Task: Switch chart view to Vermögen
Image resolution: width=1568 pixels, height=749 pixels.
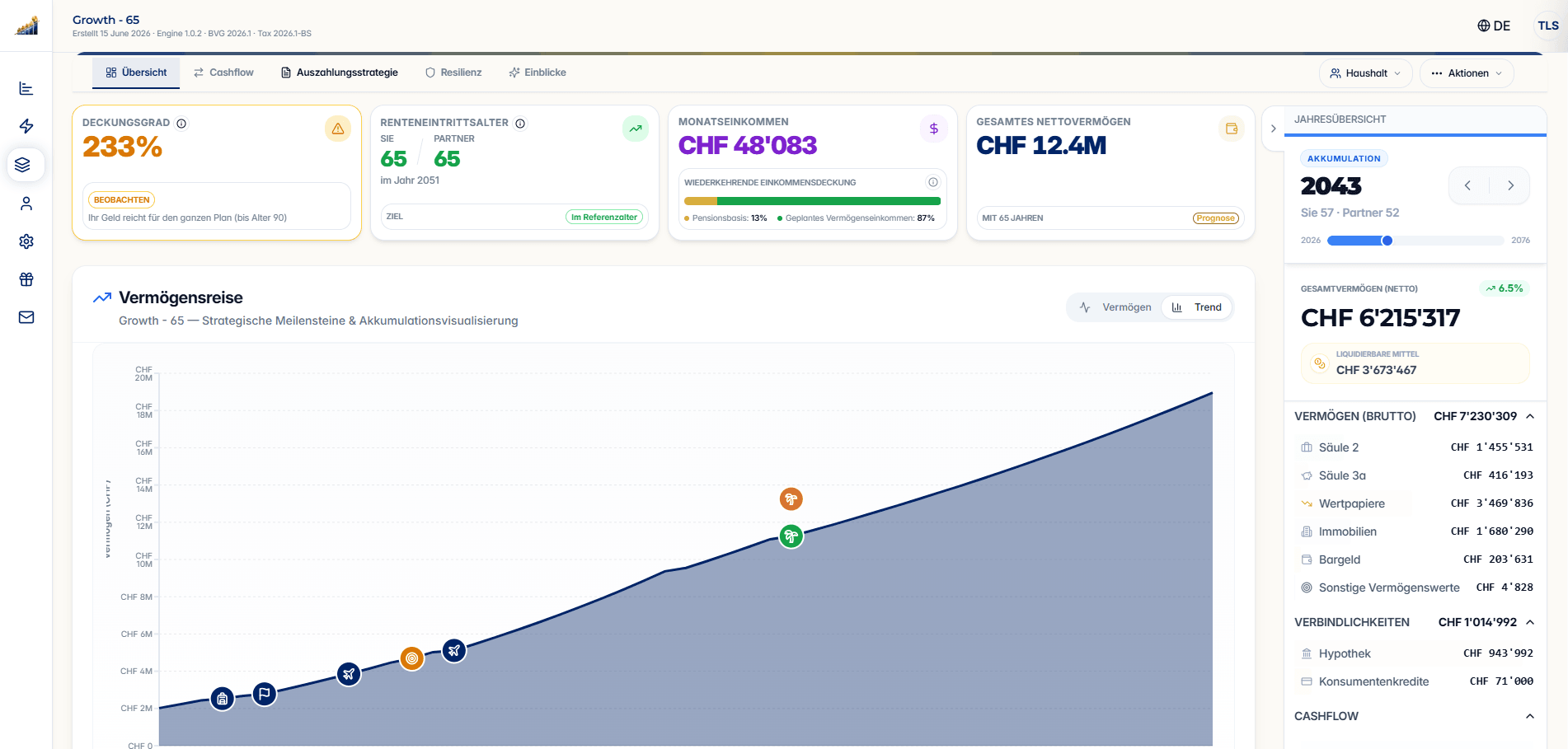Action: coord(1115,307)
